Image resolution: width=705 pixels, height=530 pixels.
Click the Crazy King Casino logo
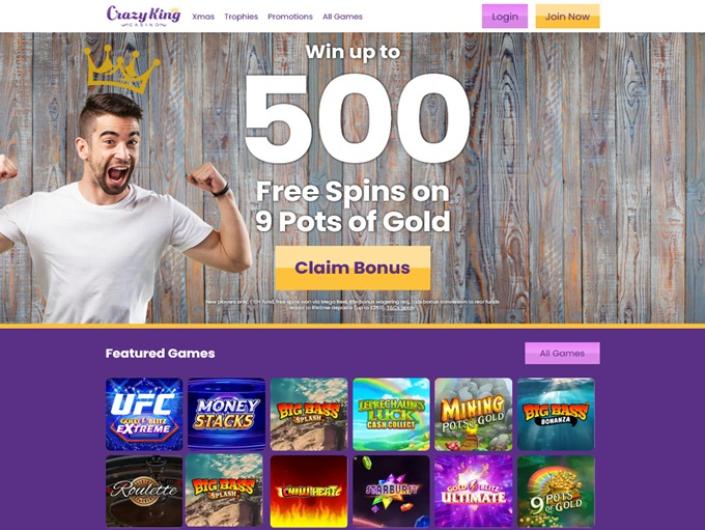[143, 16]
